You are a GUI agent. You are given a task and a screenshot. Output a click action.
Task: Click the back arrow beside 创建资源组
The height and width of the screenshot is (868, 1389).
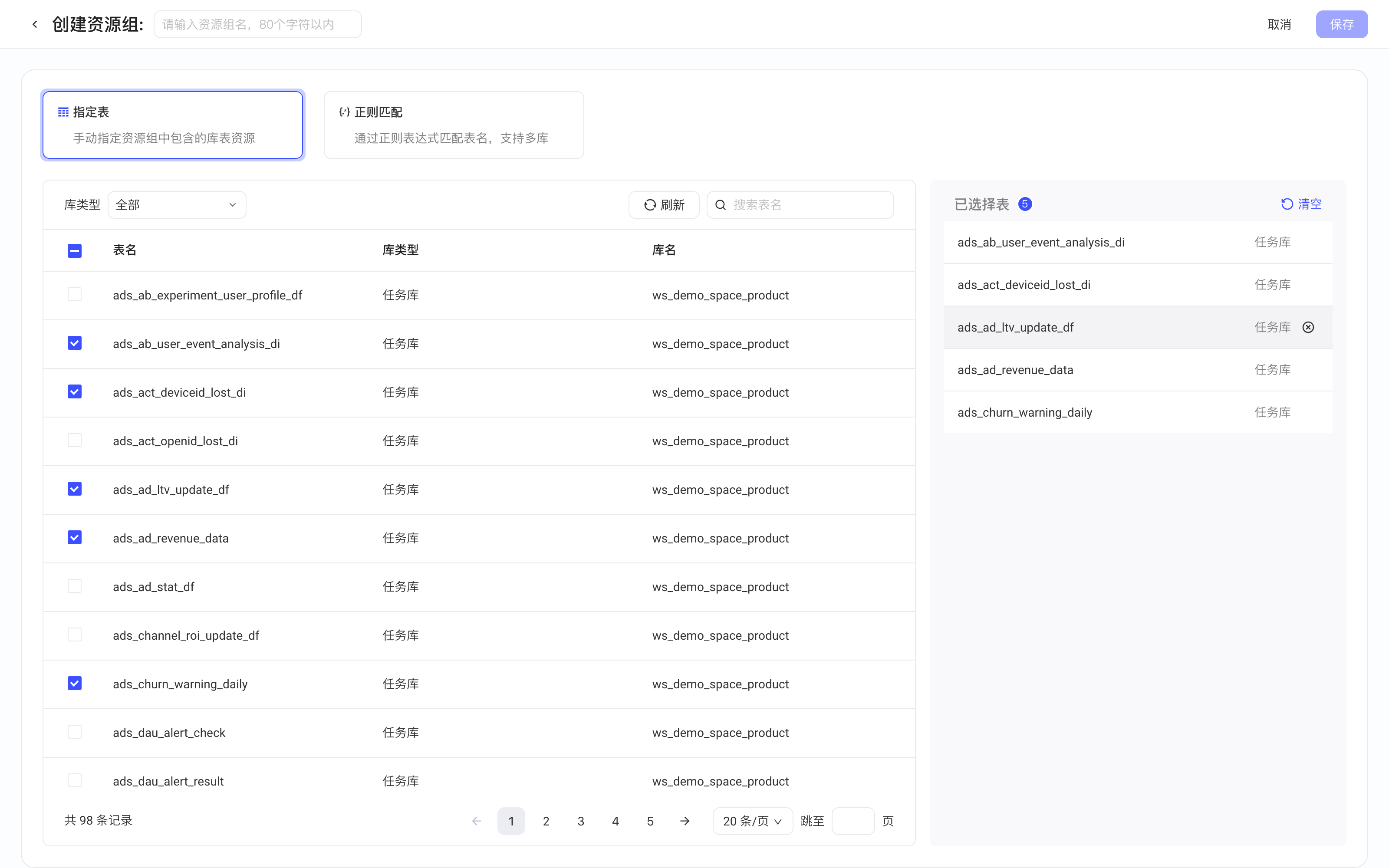coord(35,24)
